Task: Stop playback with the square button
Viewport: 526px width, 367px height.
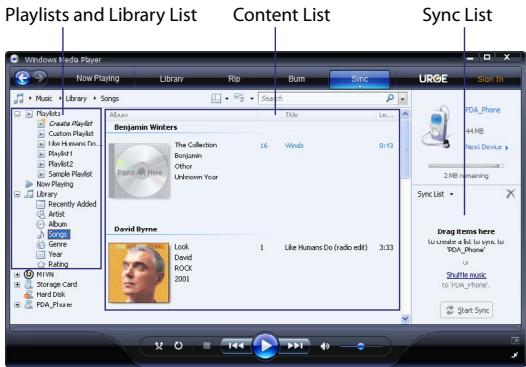Action: pyautogui.click(x=207, y=346)
